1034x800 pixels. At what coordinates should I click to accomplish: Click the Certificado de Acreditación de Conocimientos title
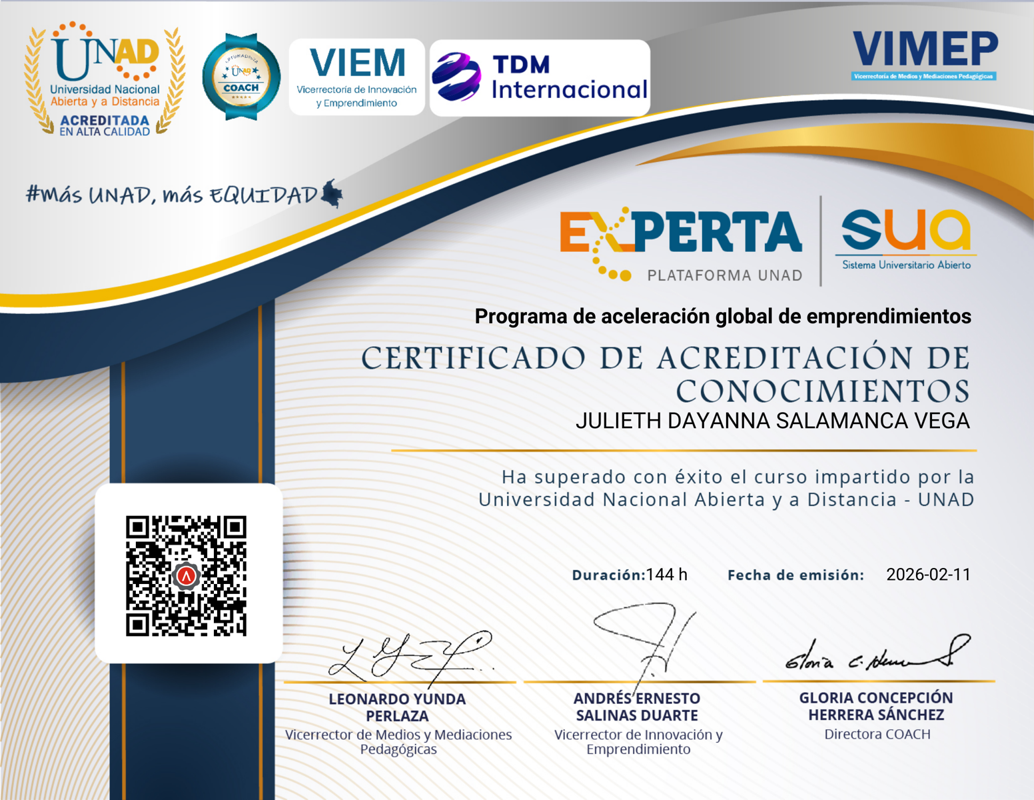pyautogui.click(x=666, y=374)
